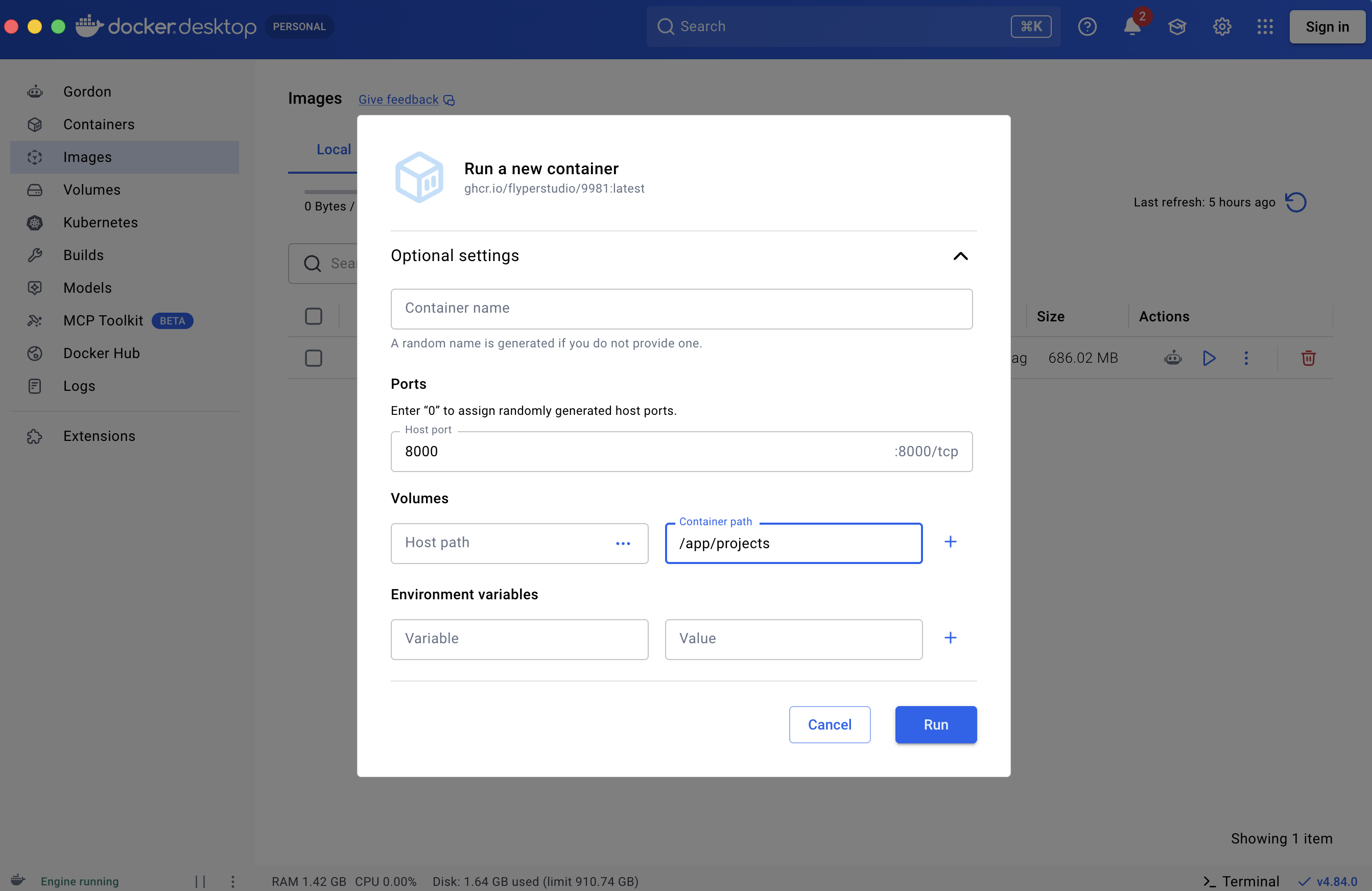Open the Builds section
Image resolution: width=1372 pixels, height=891 pixels.
[124, 255]
